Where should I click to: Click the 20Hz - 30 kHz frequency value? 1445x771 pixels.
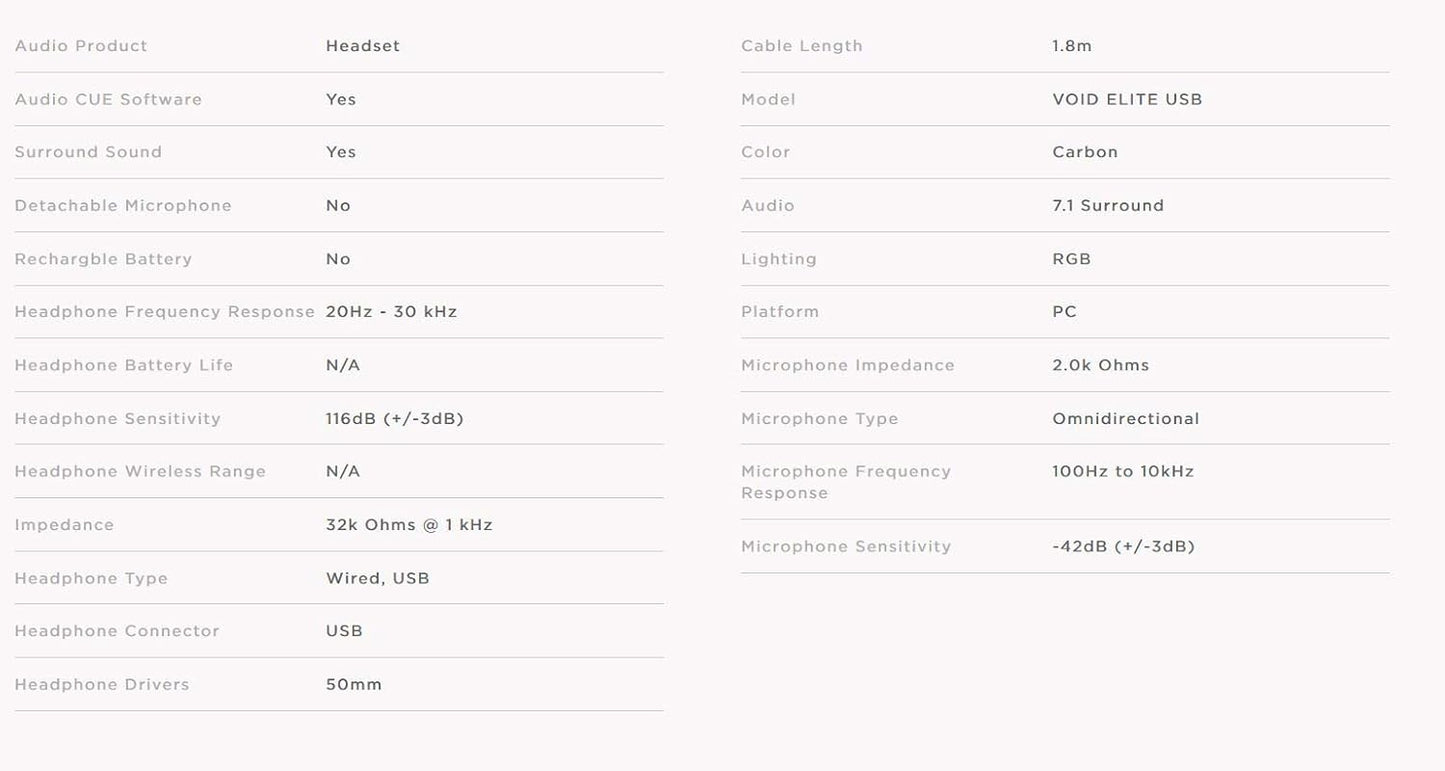click(x=391, y=312)
